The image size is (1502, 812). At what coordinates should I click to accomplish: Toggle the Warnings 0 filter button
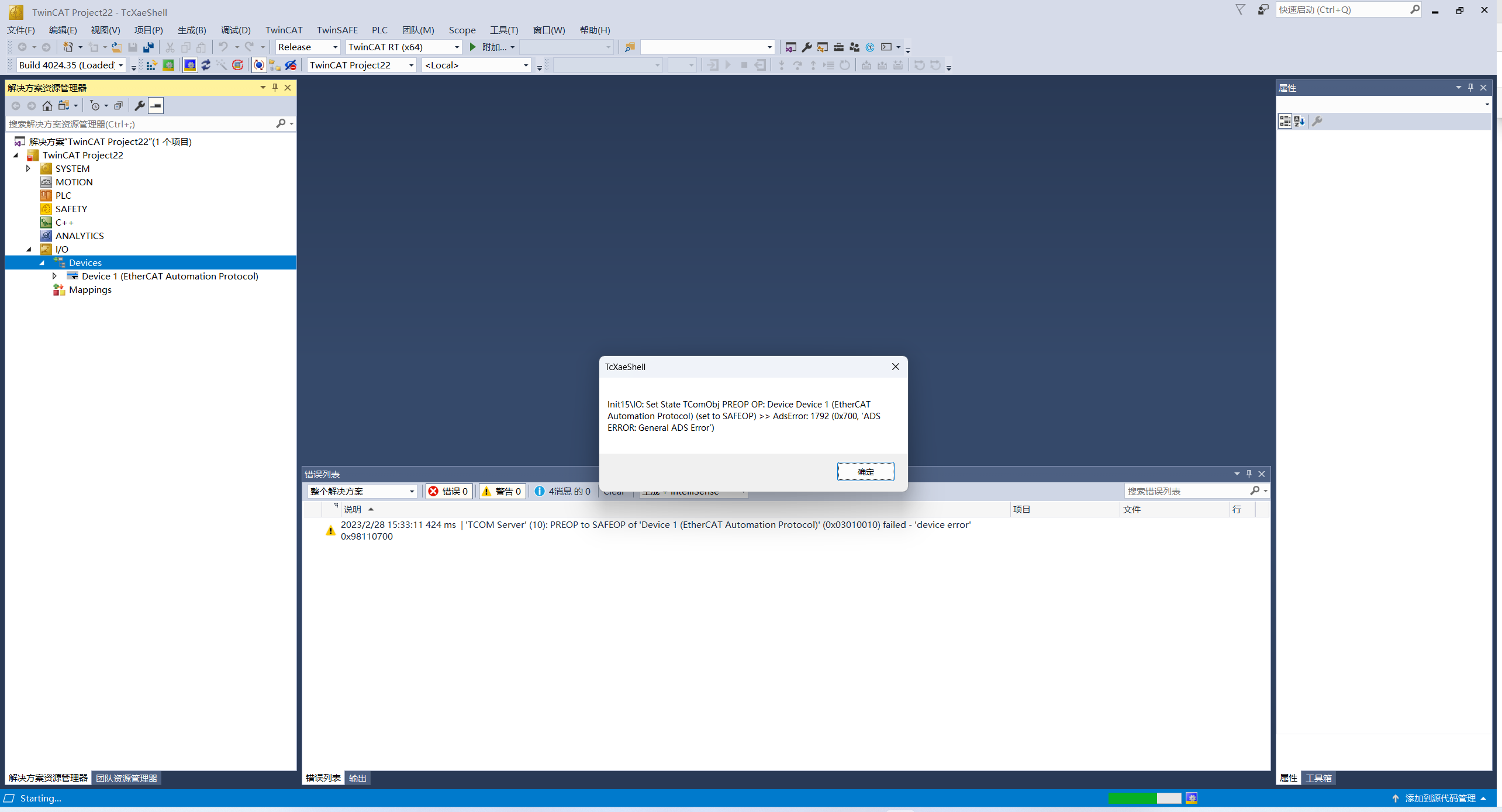[x=502, y=491]
